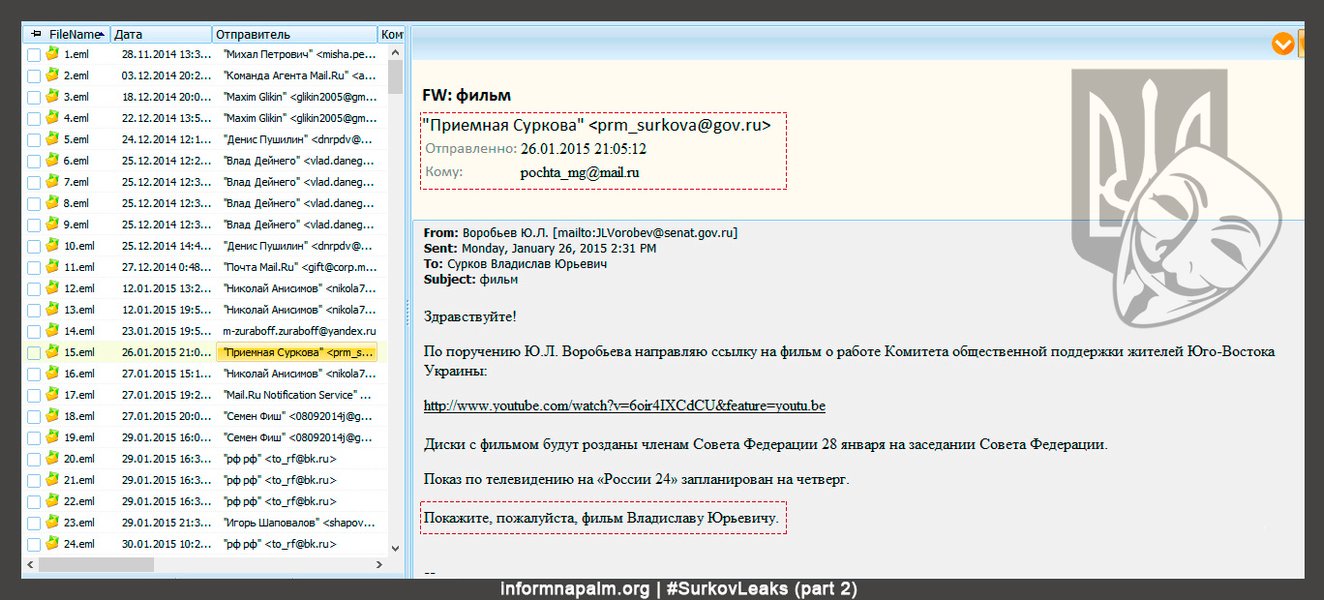Select the 24.eml file row
This screenshot has height=600, width=1324.
pyautogui.click(x=200, y=544)
